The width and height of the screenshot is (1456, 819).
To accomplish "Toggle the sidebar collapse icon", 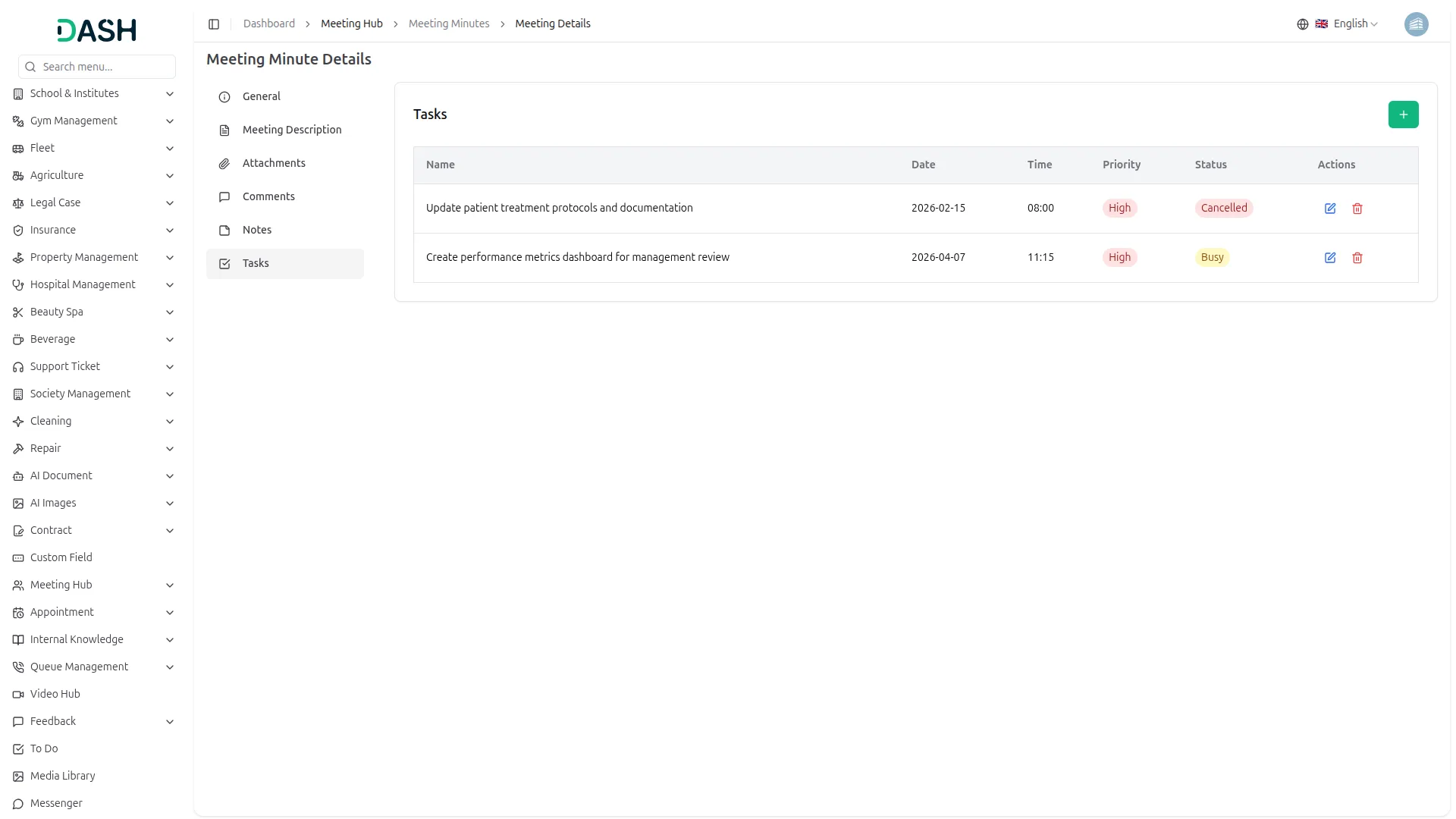I will (214, 24).
